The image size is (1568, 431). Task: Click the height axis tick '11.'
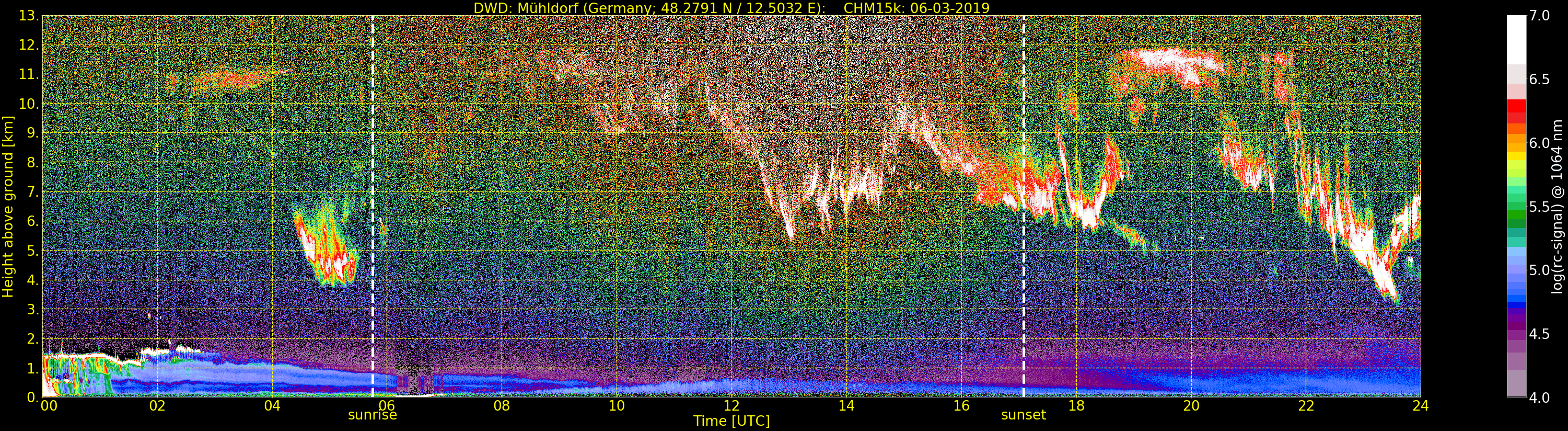pos(29,74)
